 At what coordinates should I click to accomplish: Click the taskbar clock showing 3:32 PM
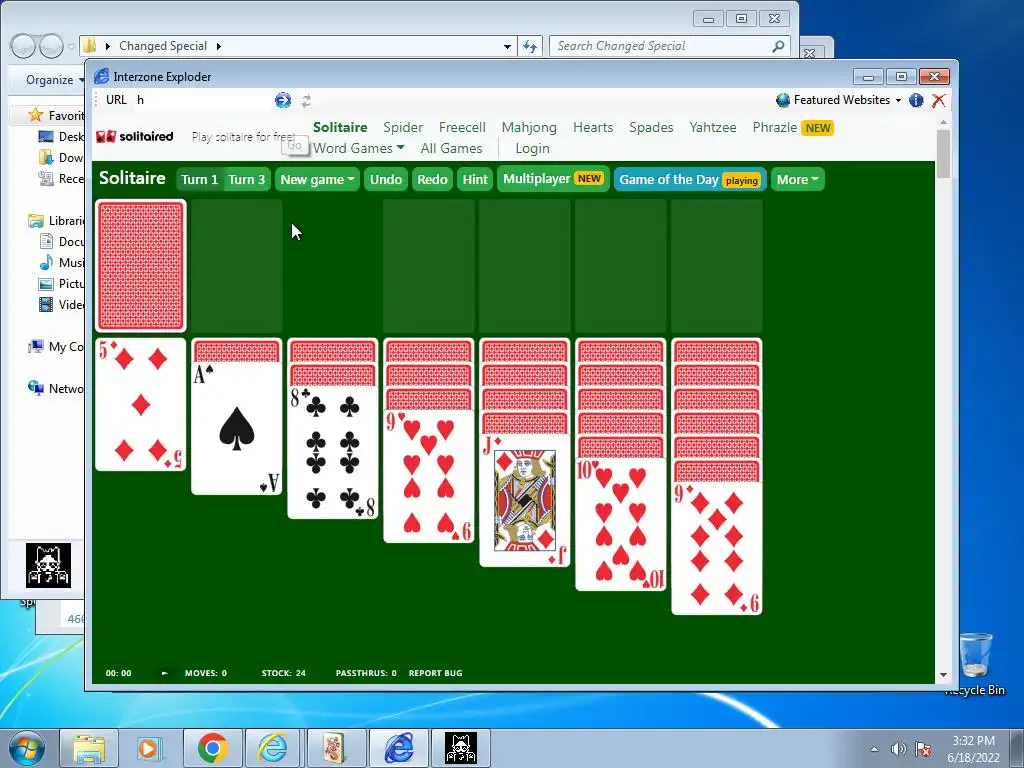tap(973, 748)
